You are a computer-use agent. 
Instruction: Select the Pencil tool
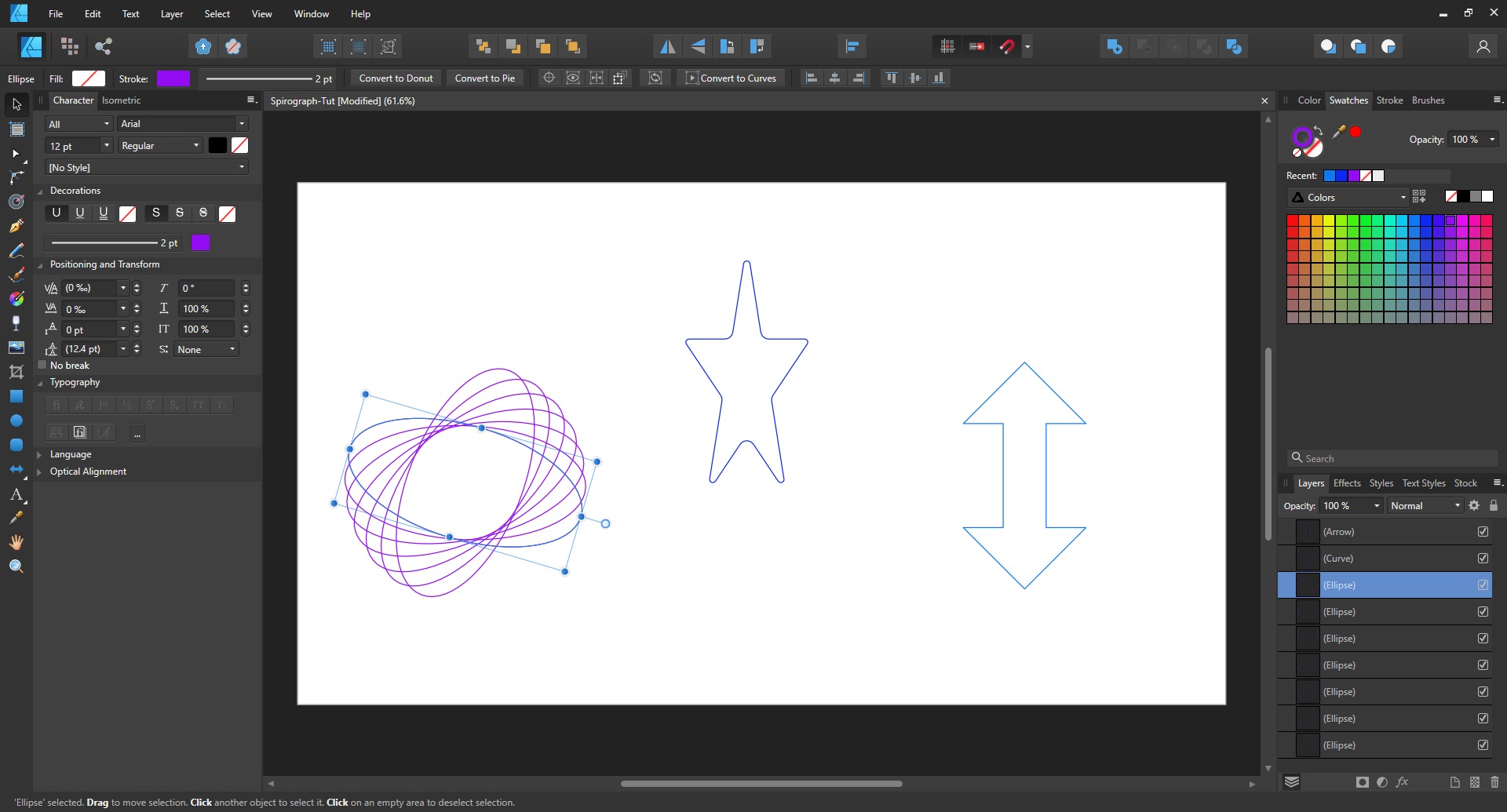[x=16, y=250]
